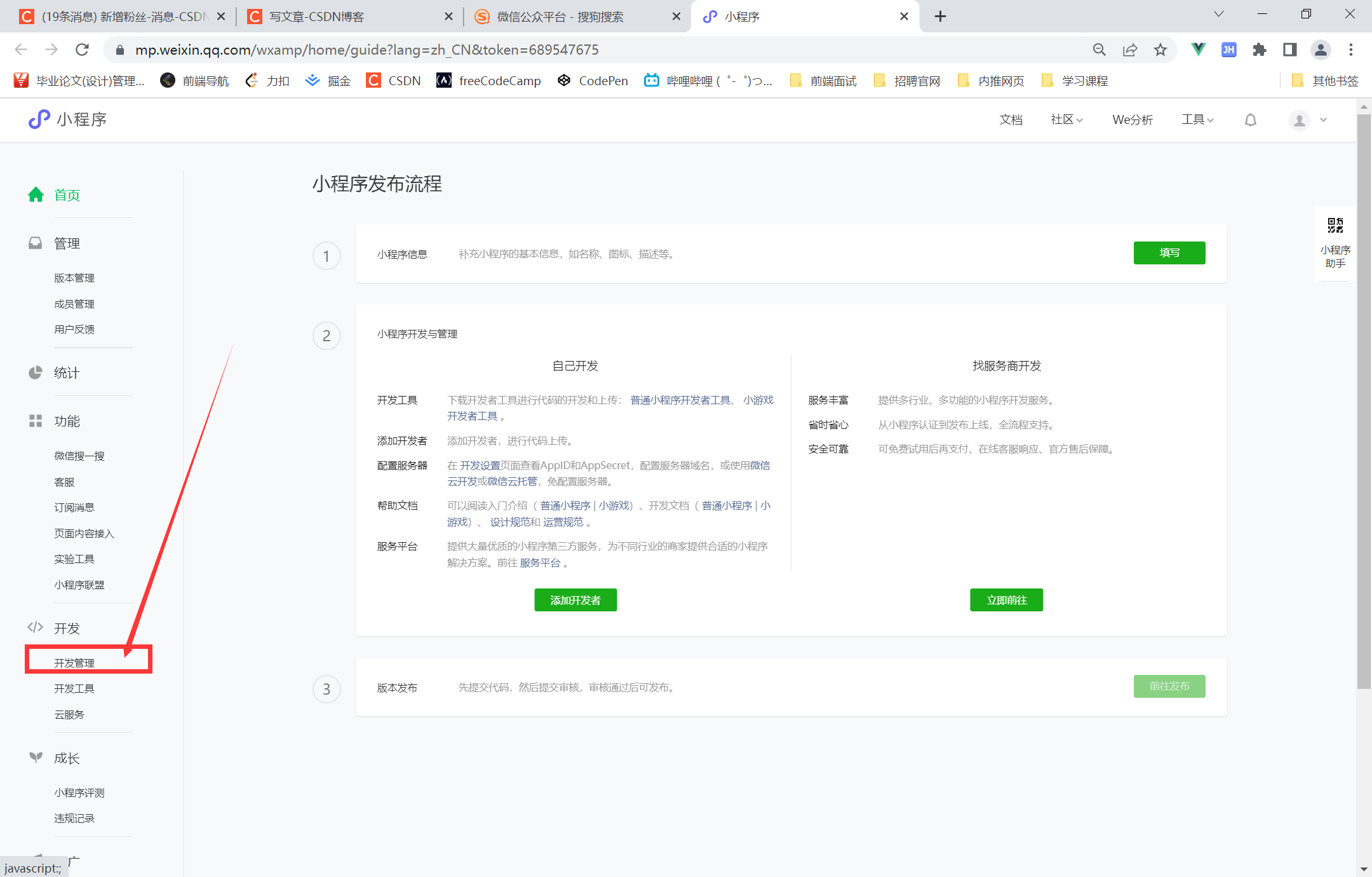
Task: Open the CodePen bookmark
Action: [x=593, y=81]
